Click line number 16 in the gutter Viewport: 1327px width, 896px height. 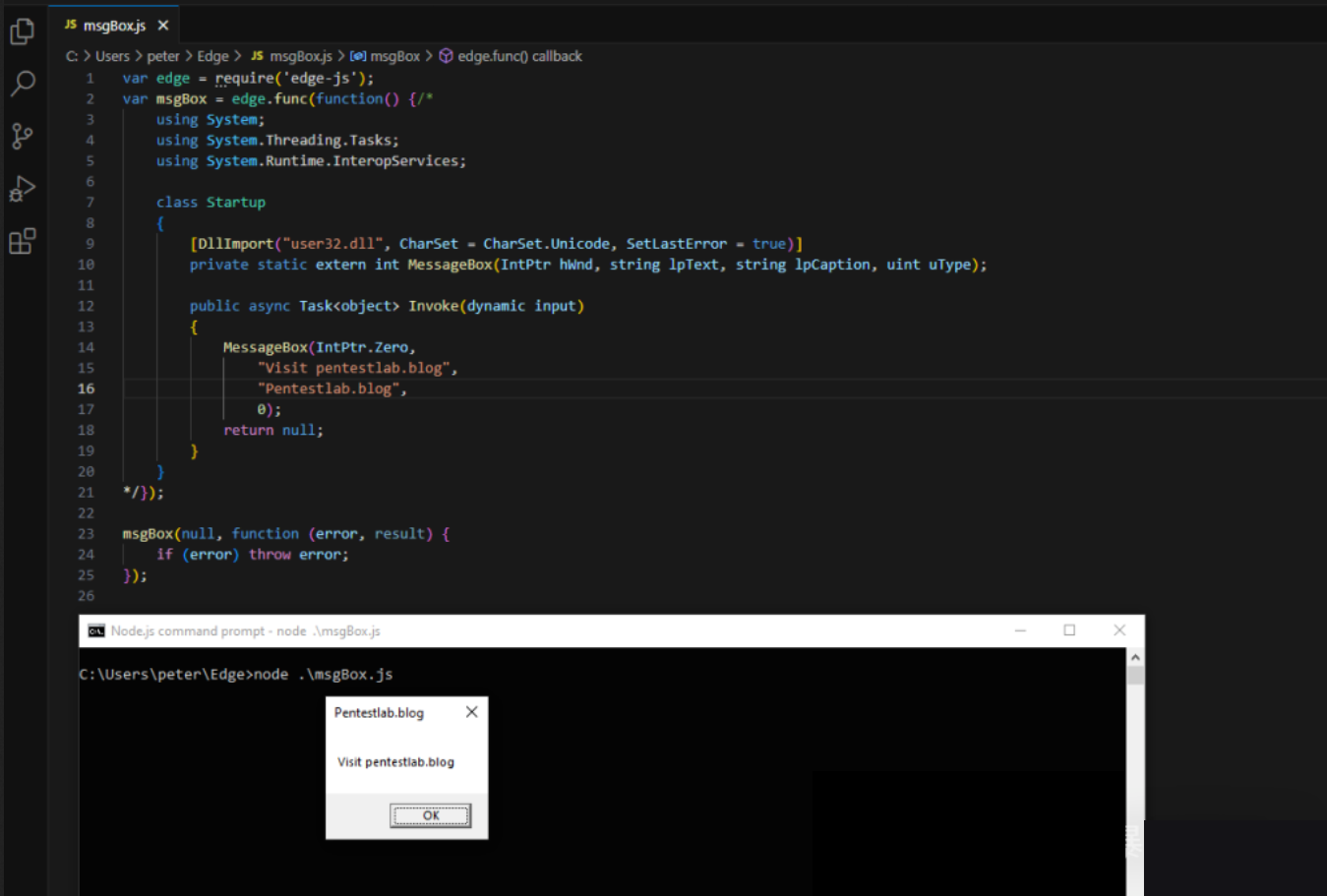tap(87, 388)
